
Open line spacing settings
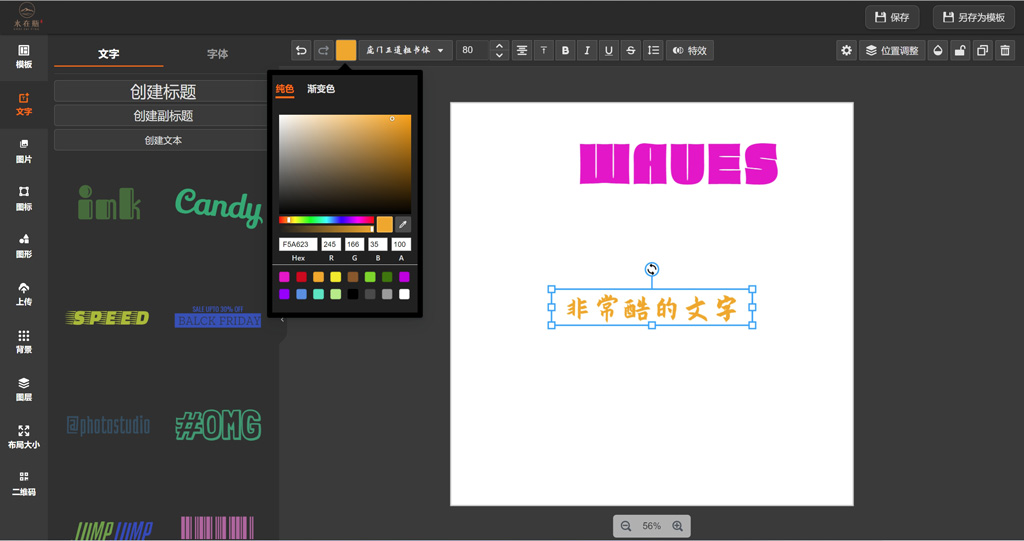coord(653,50)
